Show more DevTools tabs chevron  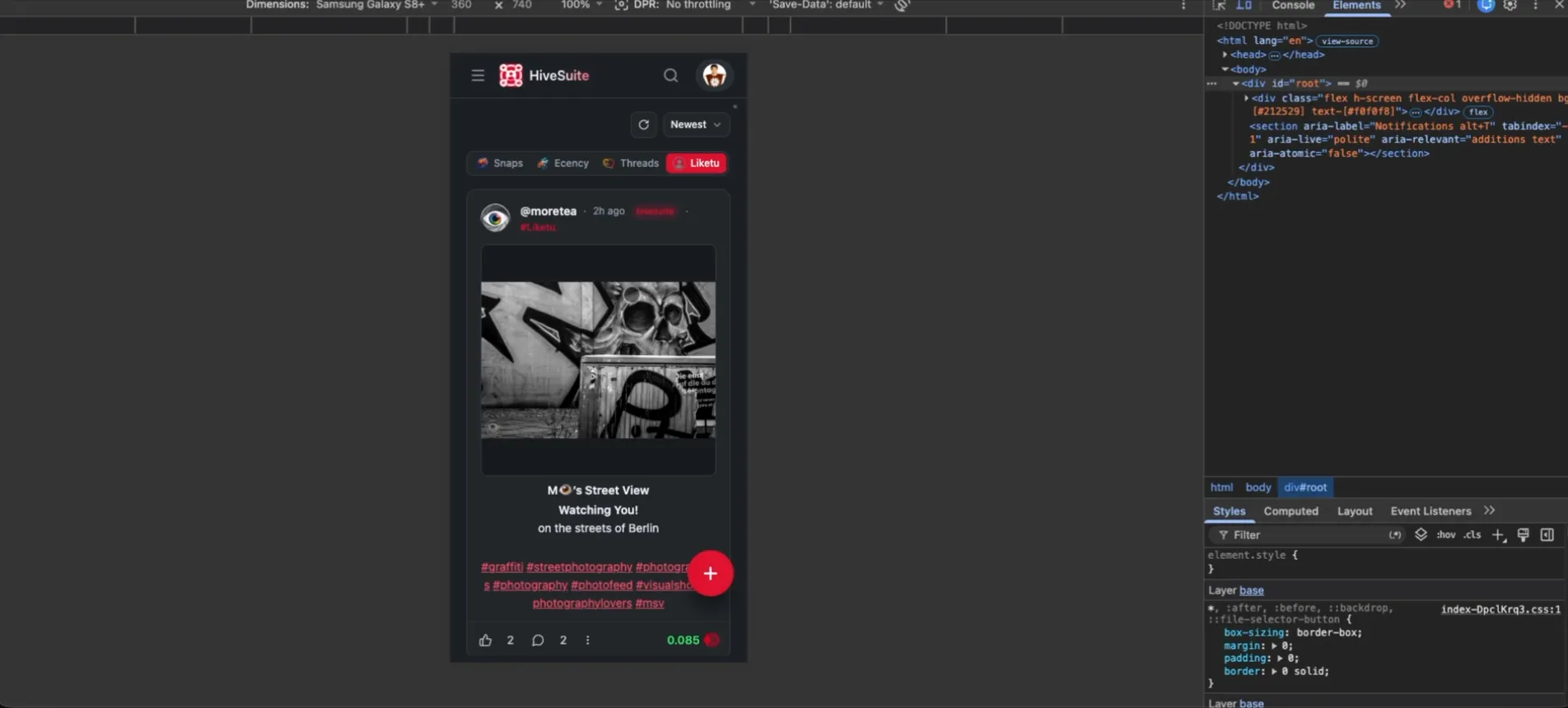coord(1401,5)
